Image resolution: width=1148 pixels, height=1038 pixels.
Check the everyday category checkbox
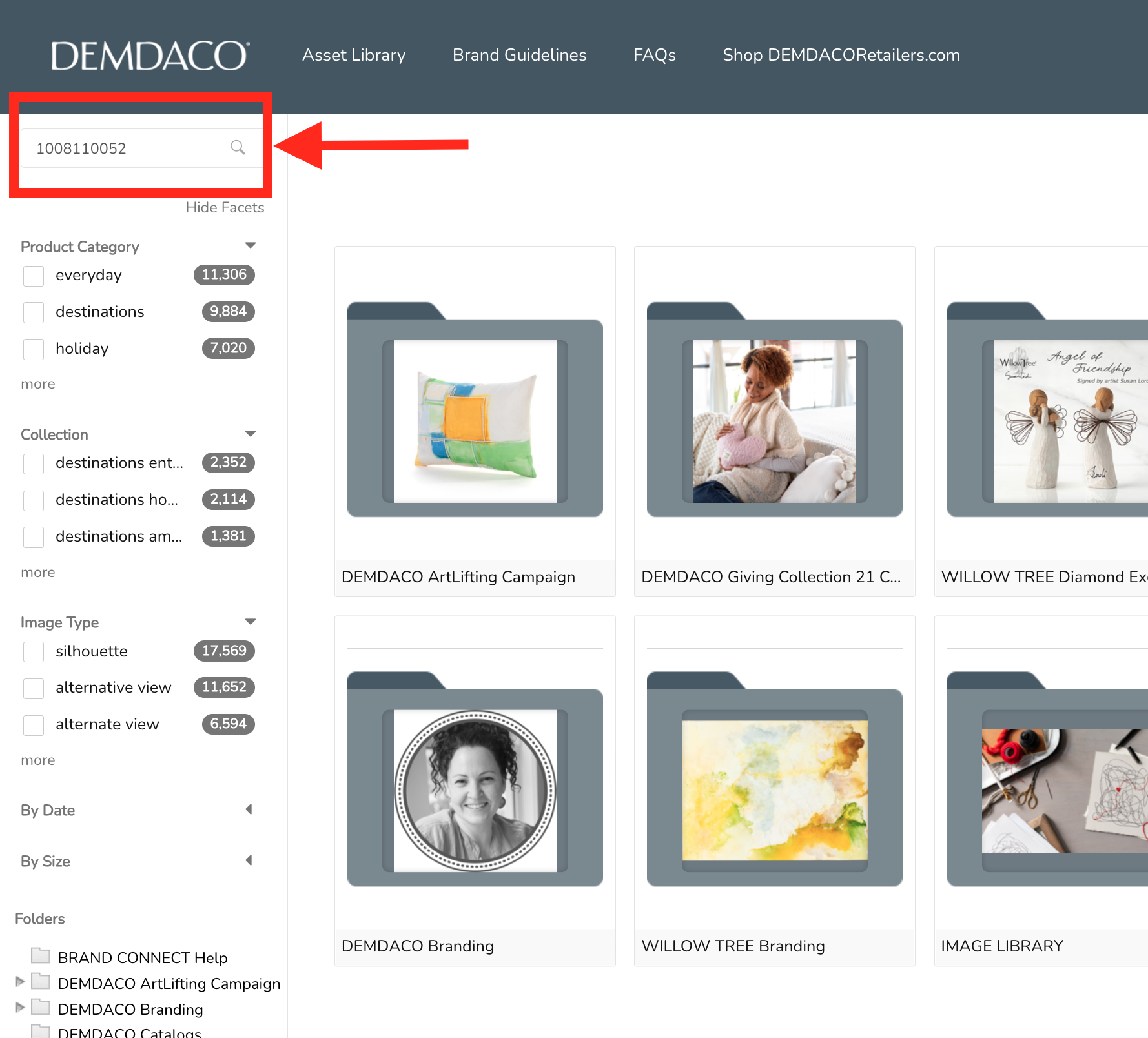point(34,276)
